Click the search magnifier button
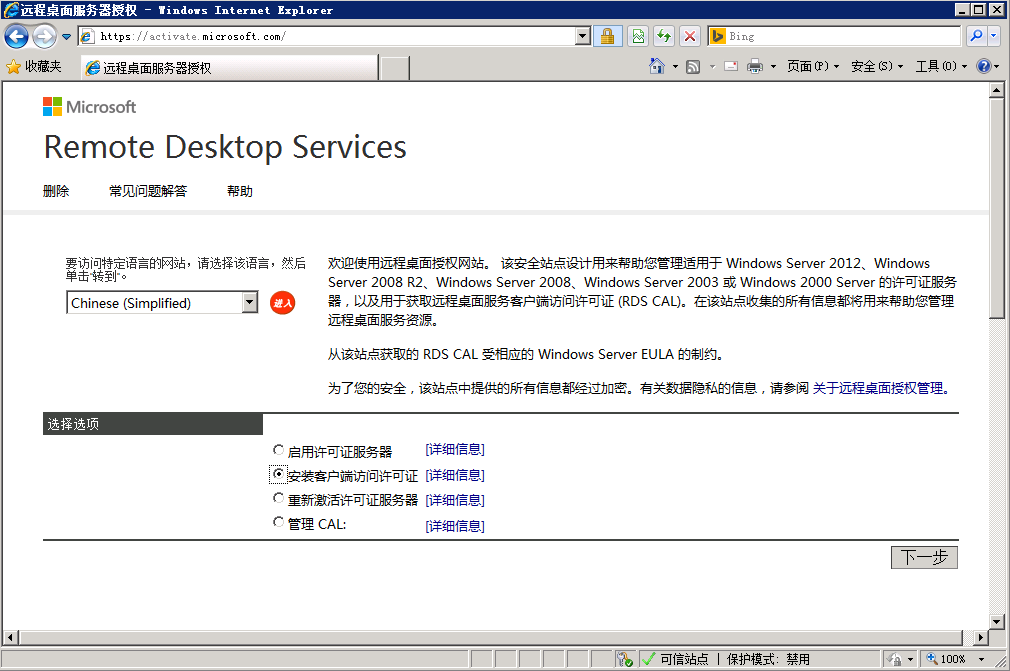 click(977, 36)
